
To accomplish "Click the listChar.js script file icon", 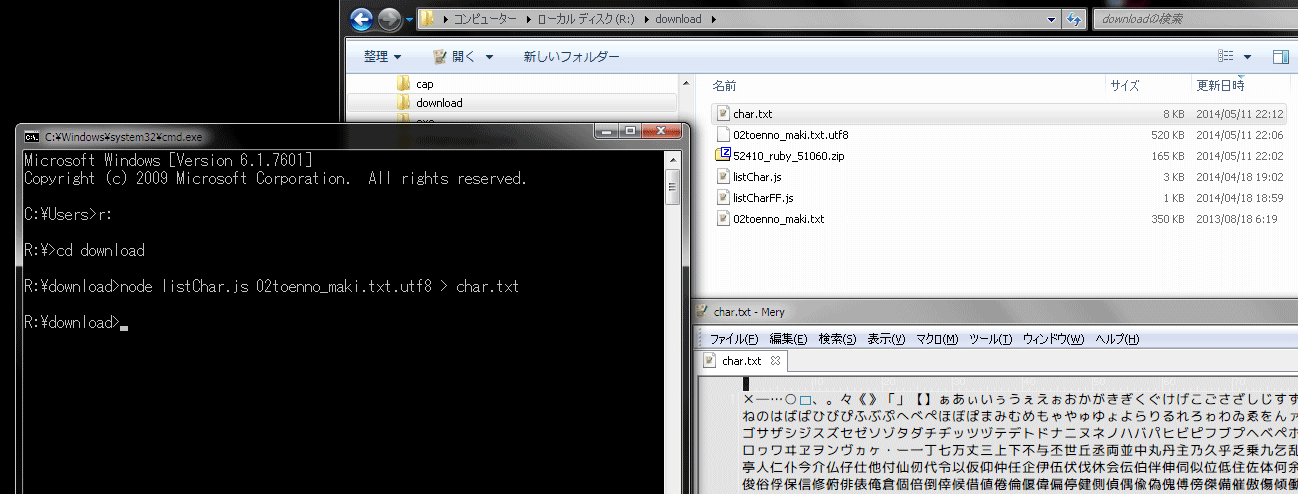I will point(723,177).
